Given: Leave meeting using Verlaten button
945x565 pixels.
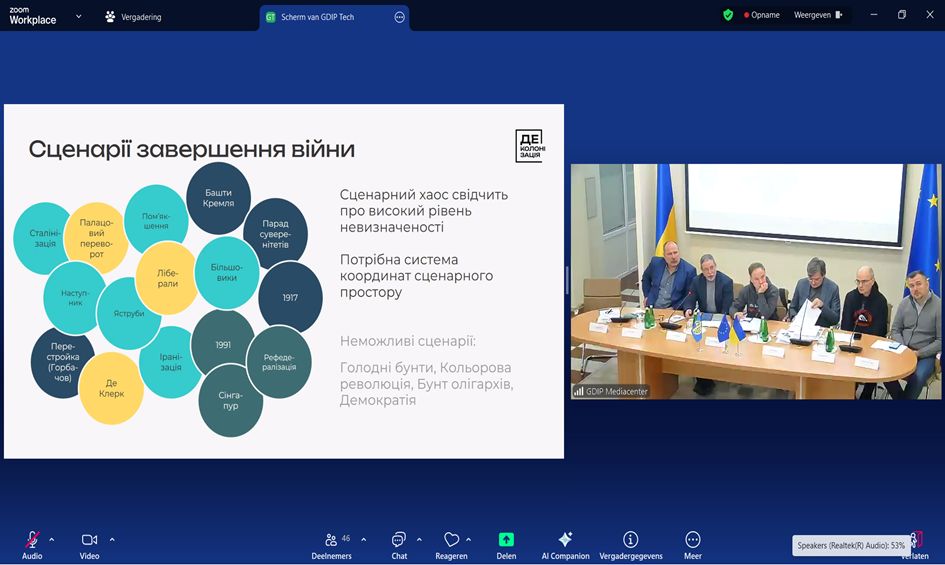Looking at the screenshot, I should [x=914, y=545].
